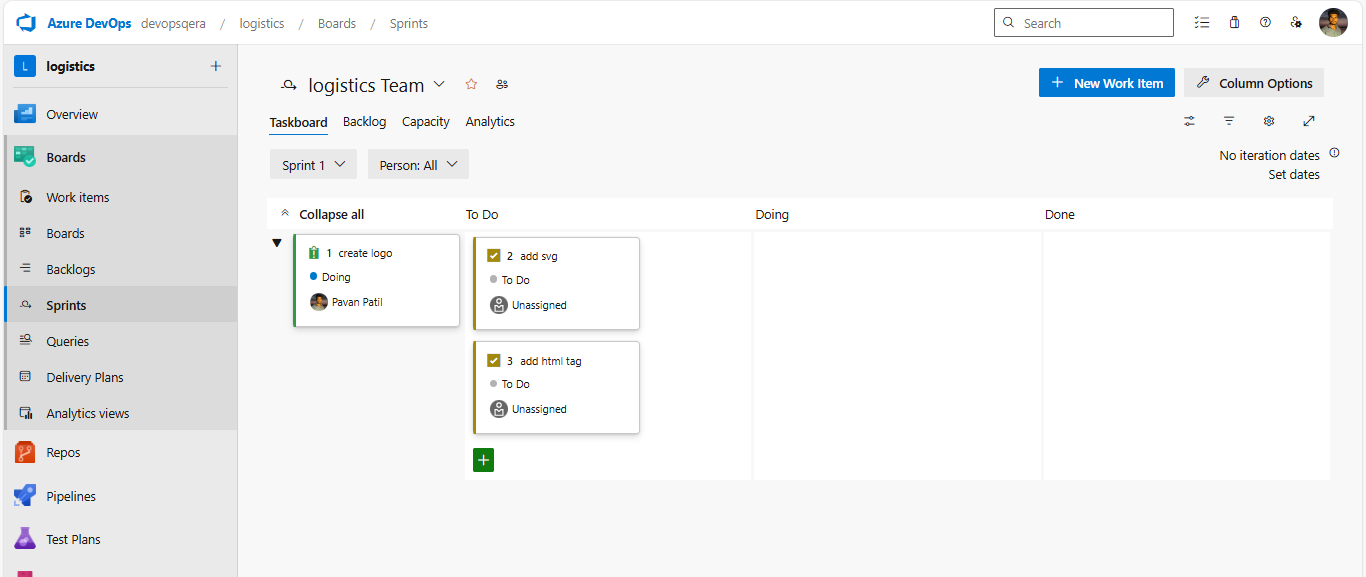Click green plus to add new task
The width and height of the screenshot is (1366, 577).
click(x=483, y=460)
